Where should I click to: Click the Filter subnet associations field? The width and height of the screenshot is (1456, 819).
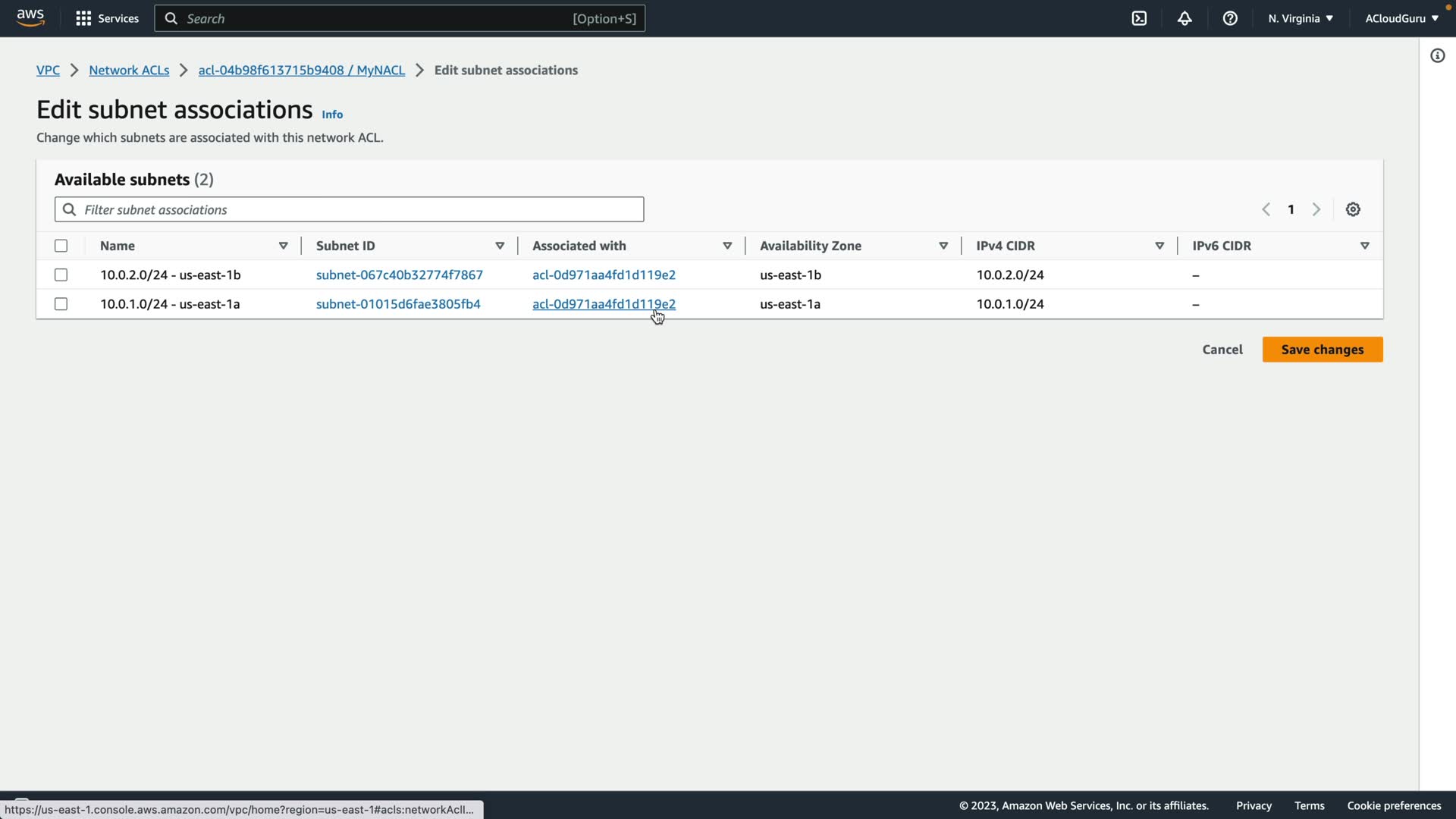click(356, 209)
